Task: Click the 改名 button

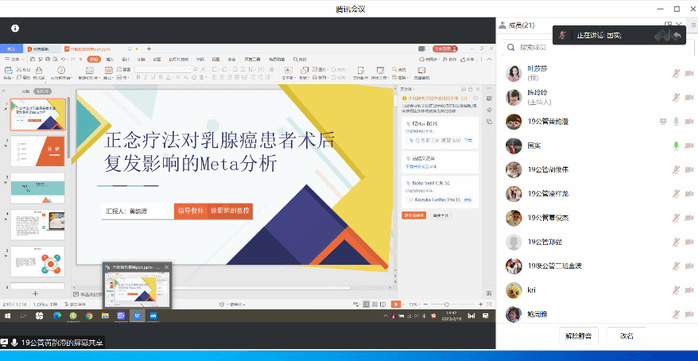Action: [626, 336]
